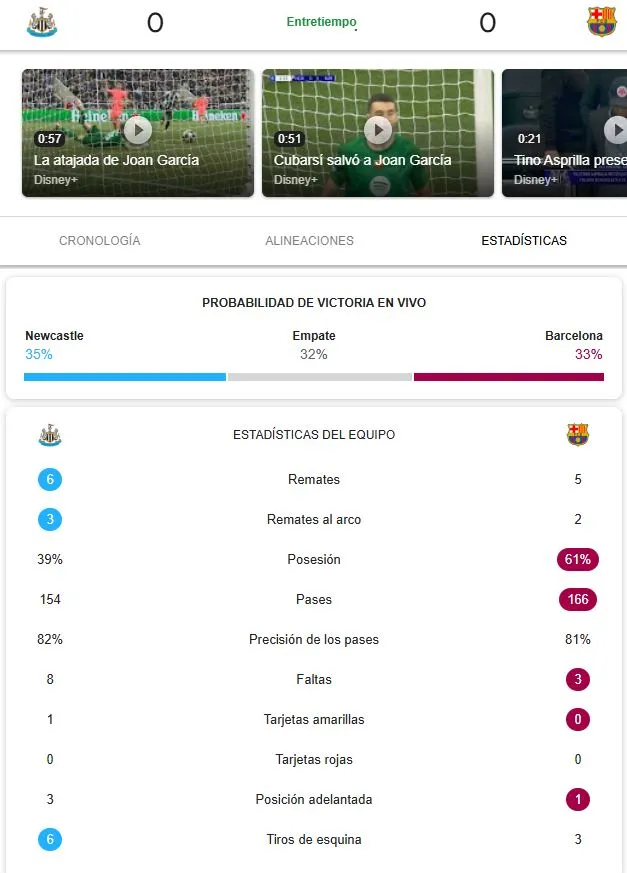Switch to the Alineaciones tab

coord(309,241)
